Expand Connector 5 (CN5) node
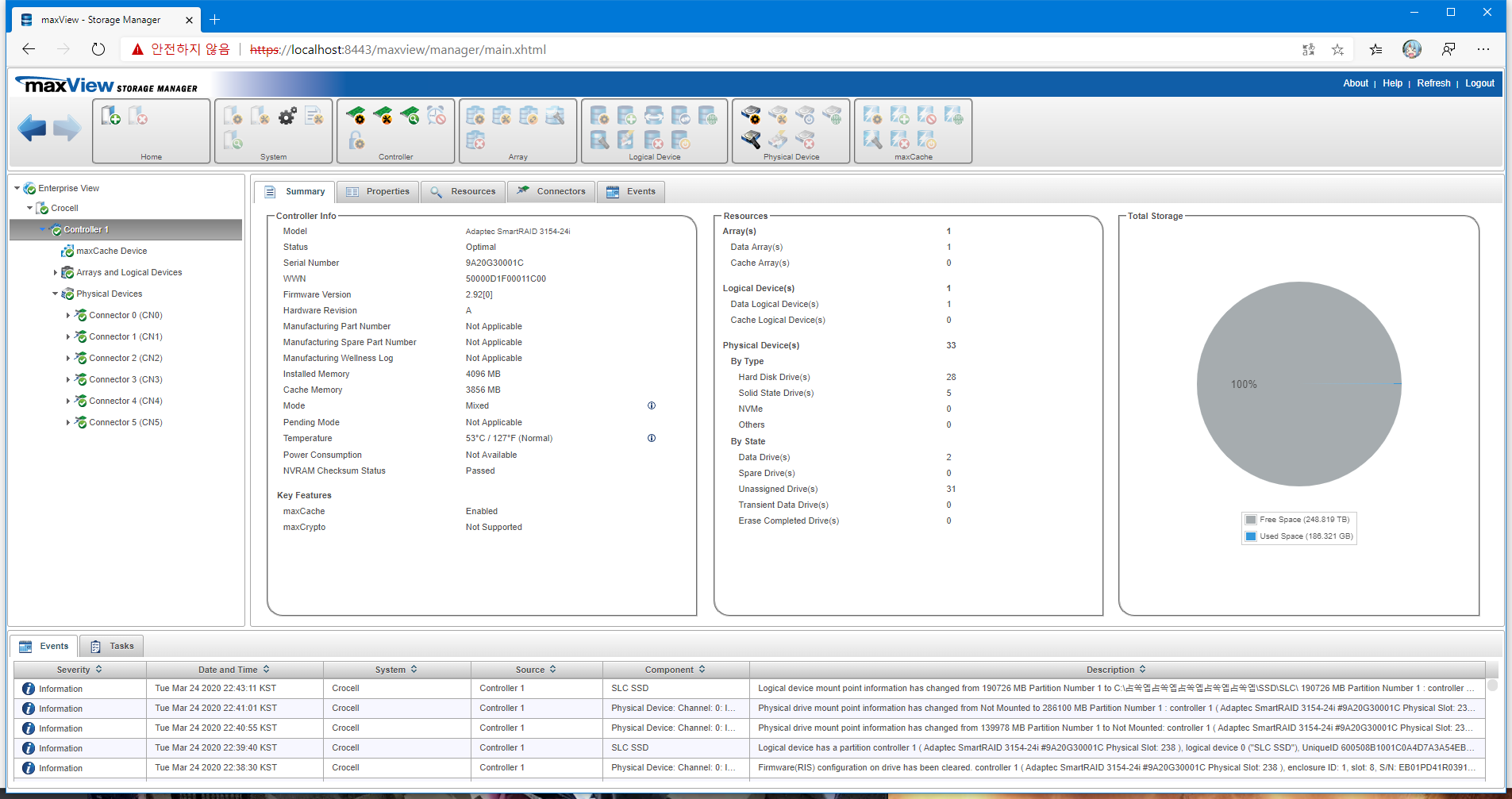The image size is (1512, 799). [x=67, y=422]
